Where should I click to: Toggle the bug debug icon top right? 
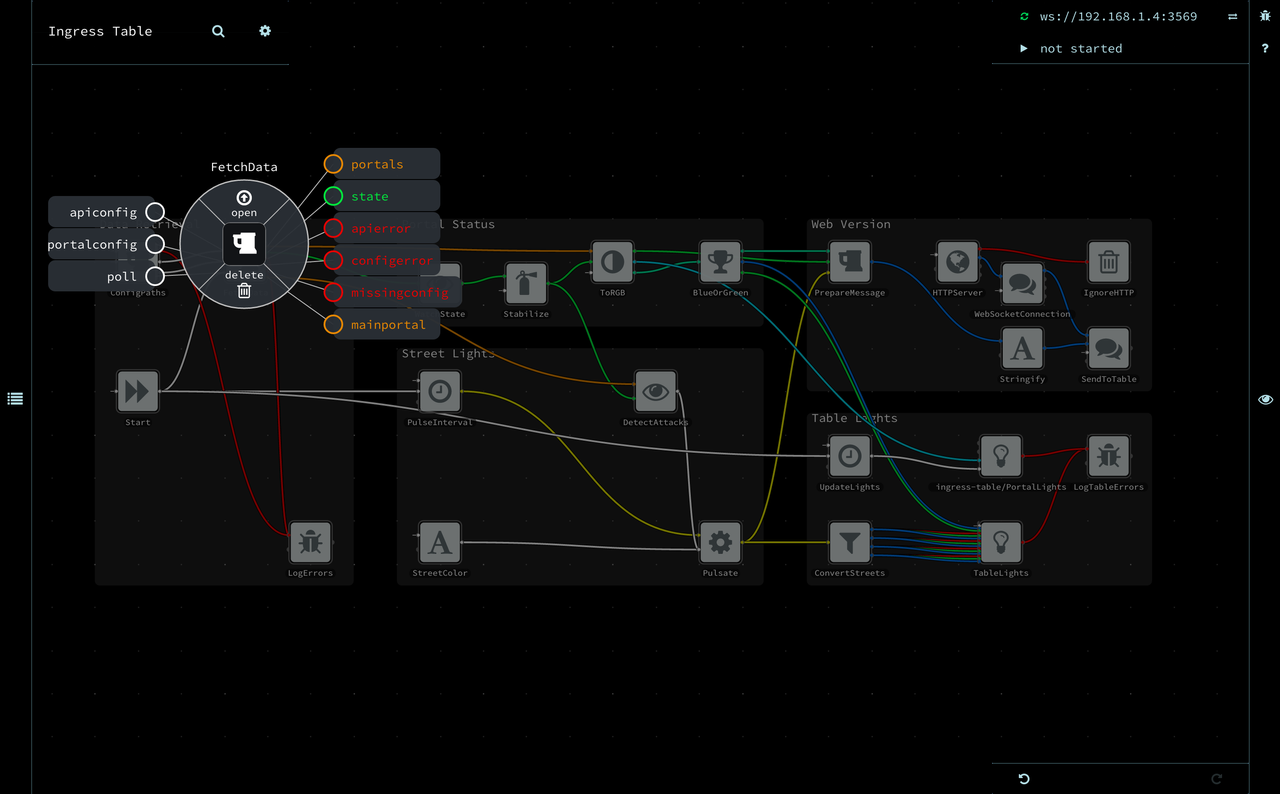click(x=1265, y=17)
